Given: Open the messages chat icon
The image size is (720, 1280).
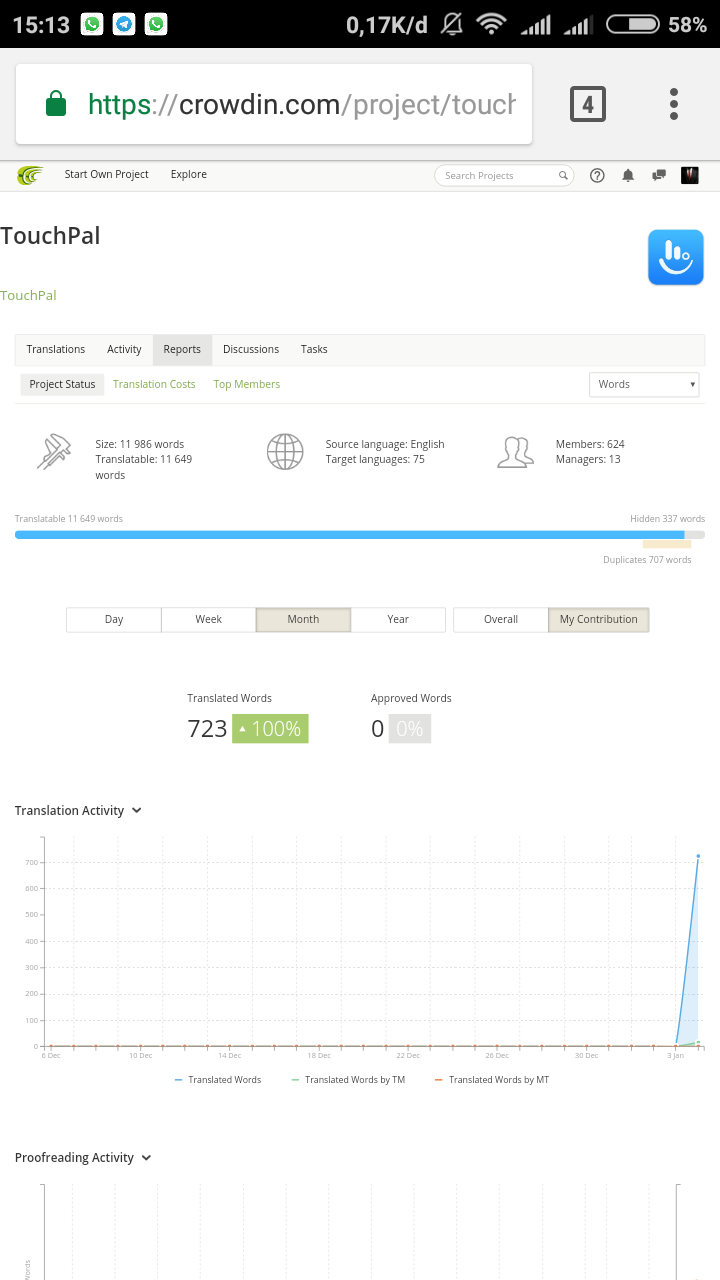Looking at the screenshot, I should [x=659, y=175].
